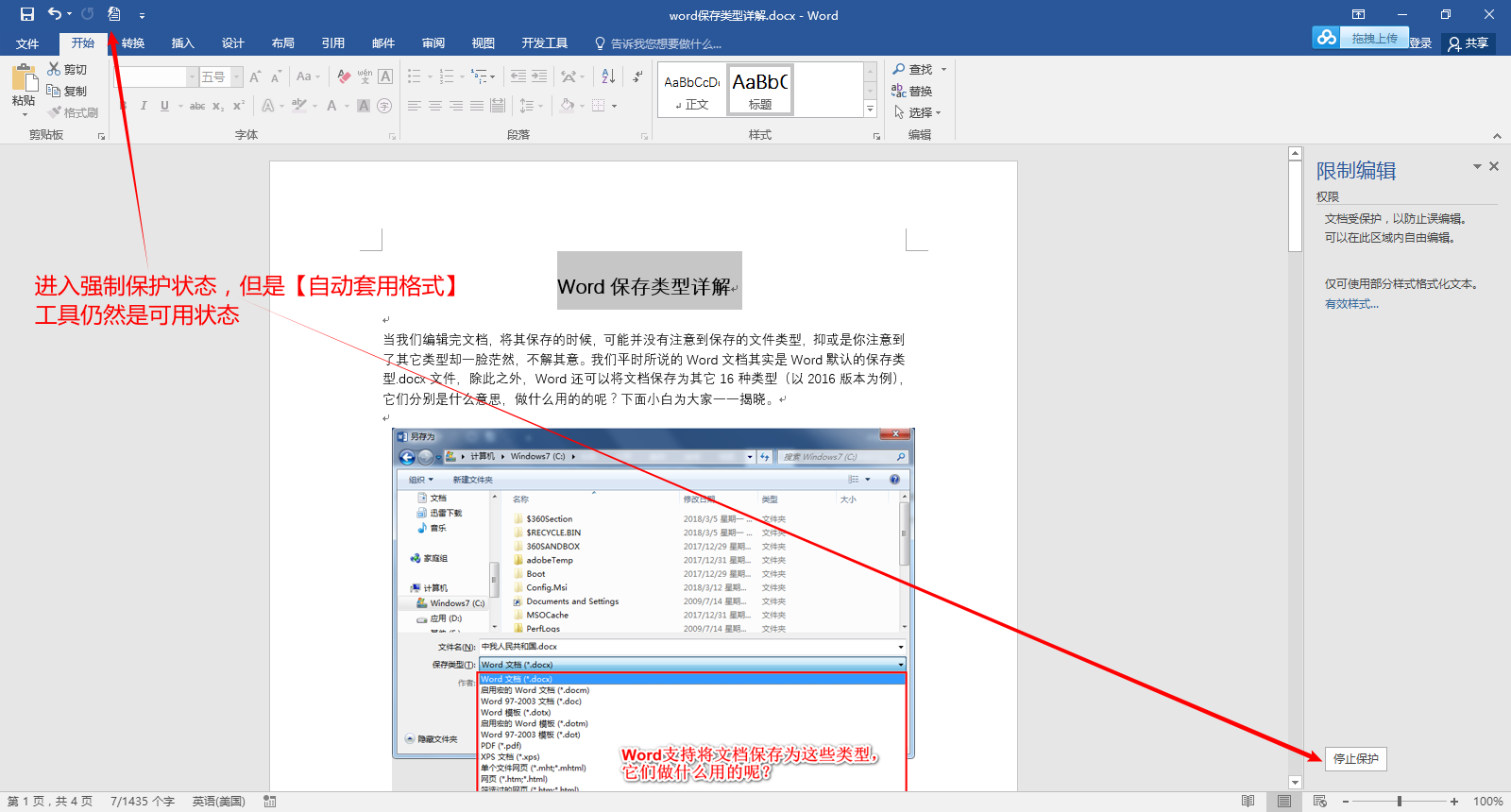
Task: Click the Stop Protection (停止保护) button
Action: (1356, 759)
